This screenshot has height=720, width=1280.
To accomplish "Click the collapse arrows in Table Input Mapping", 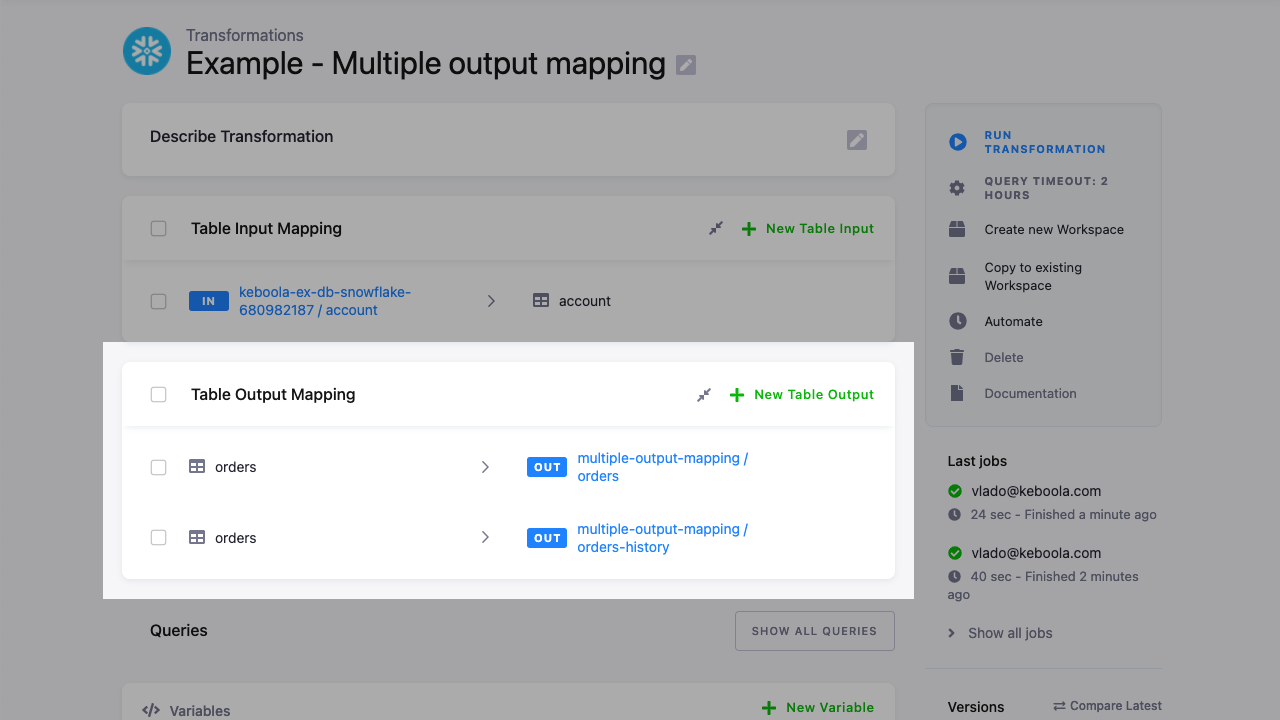I will (715, 228).
